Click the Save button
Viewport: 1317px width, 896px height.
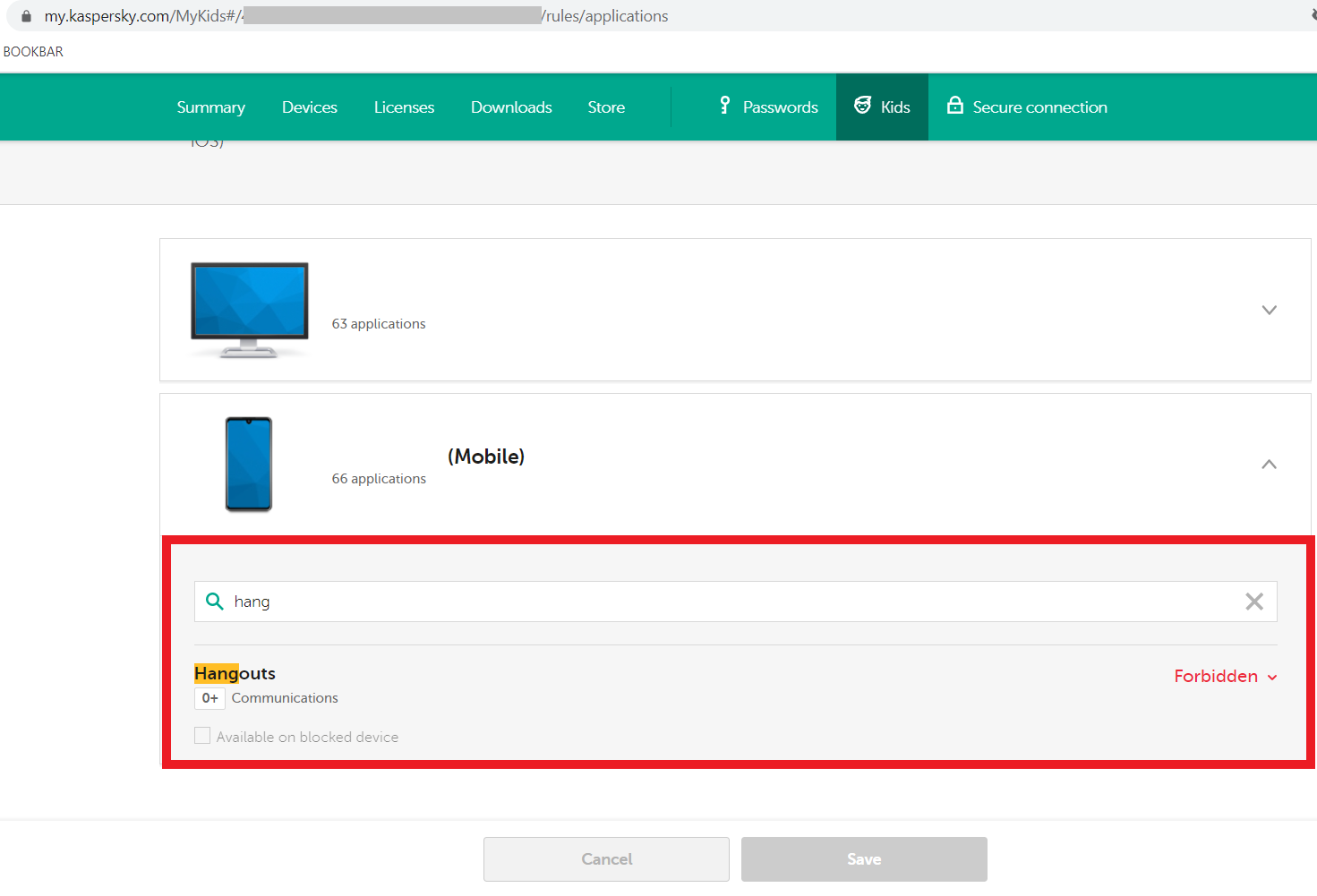click(x=864, y=859)
